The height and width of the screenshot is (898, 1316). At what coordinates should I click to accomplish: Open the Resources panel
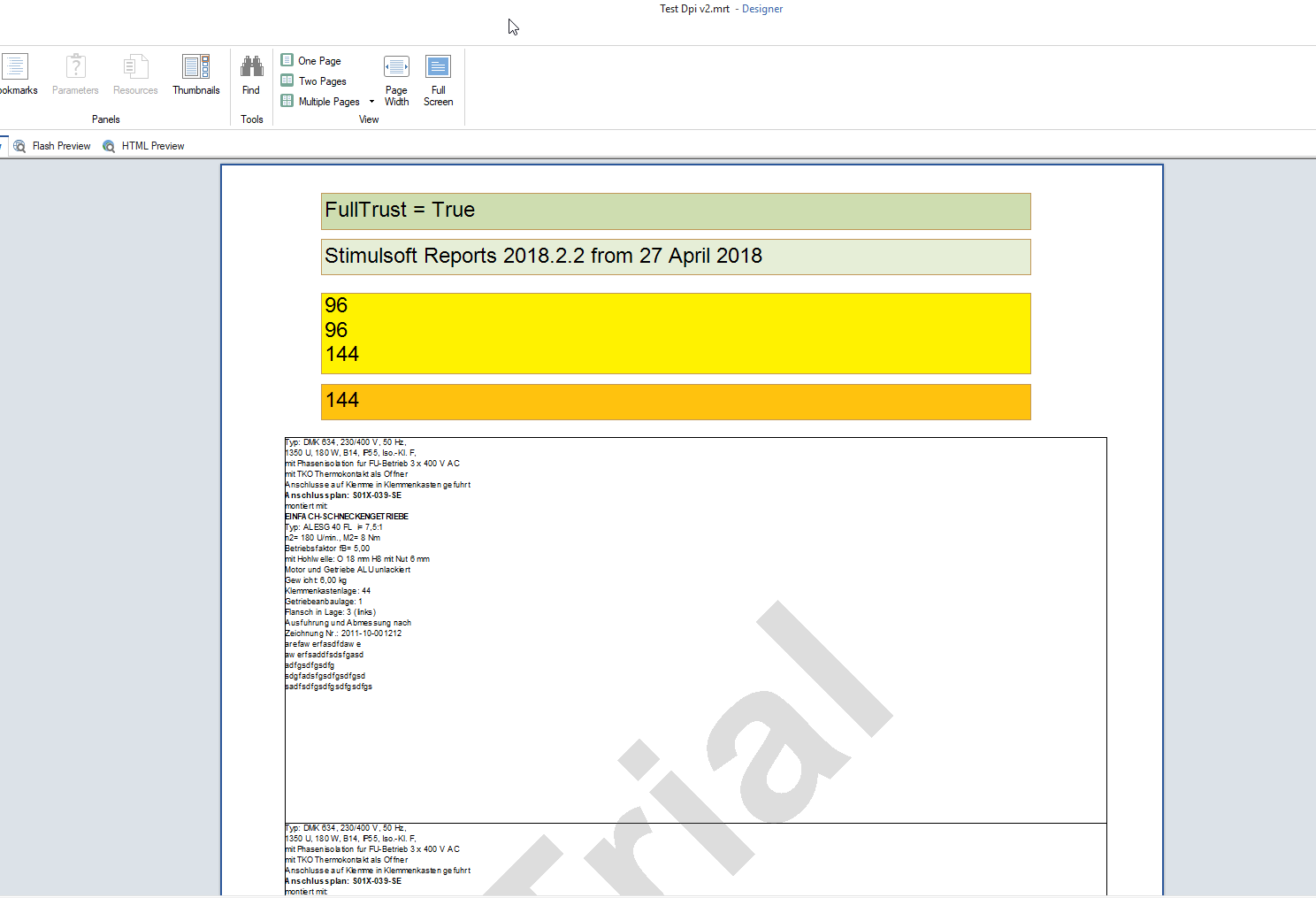(135, 74)
